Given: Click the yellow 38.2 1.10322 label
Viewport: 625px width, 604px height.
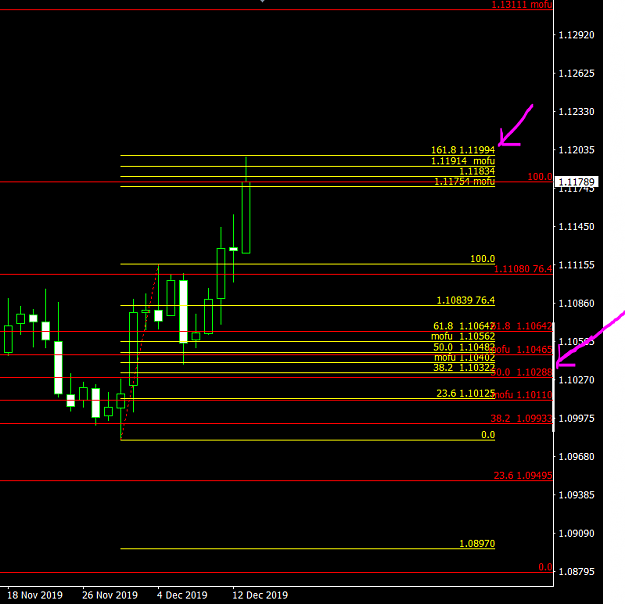Looking at the screenshot, I should 464,367.
